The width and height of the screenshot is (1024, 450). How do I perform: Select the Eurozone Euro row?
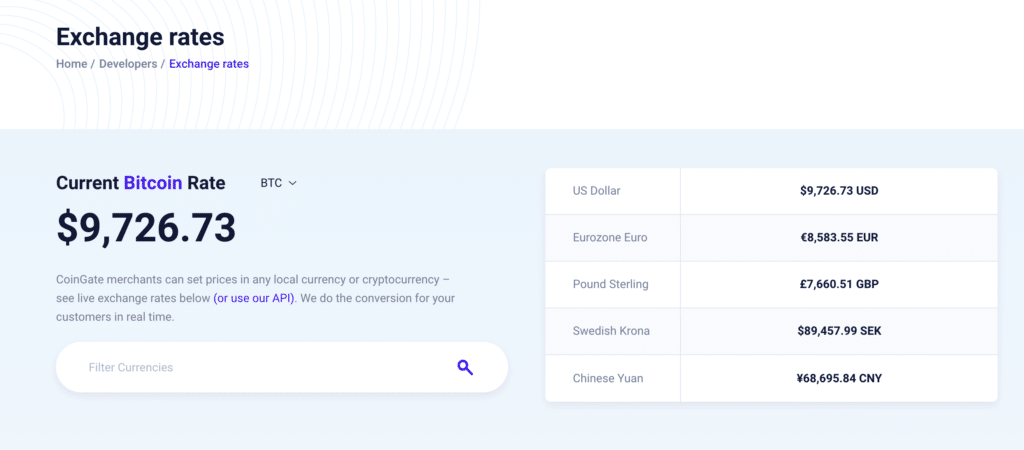(x=771, y=238)
